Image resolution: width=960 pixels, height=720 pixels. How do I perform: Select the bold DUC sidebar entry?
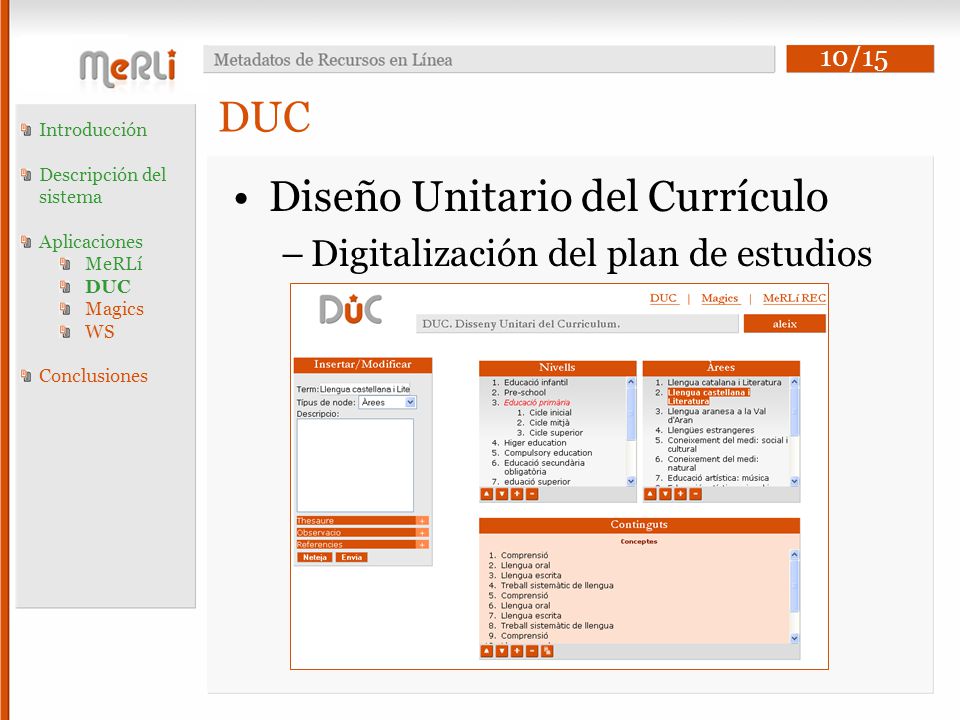(x=108, y=287)
